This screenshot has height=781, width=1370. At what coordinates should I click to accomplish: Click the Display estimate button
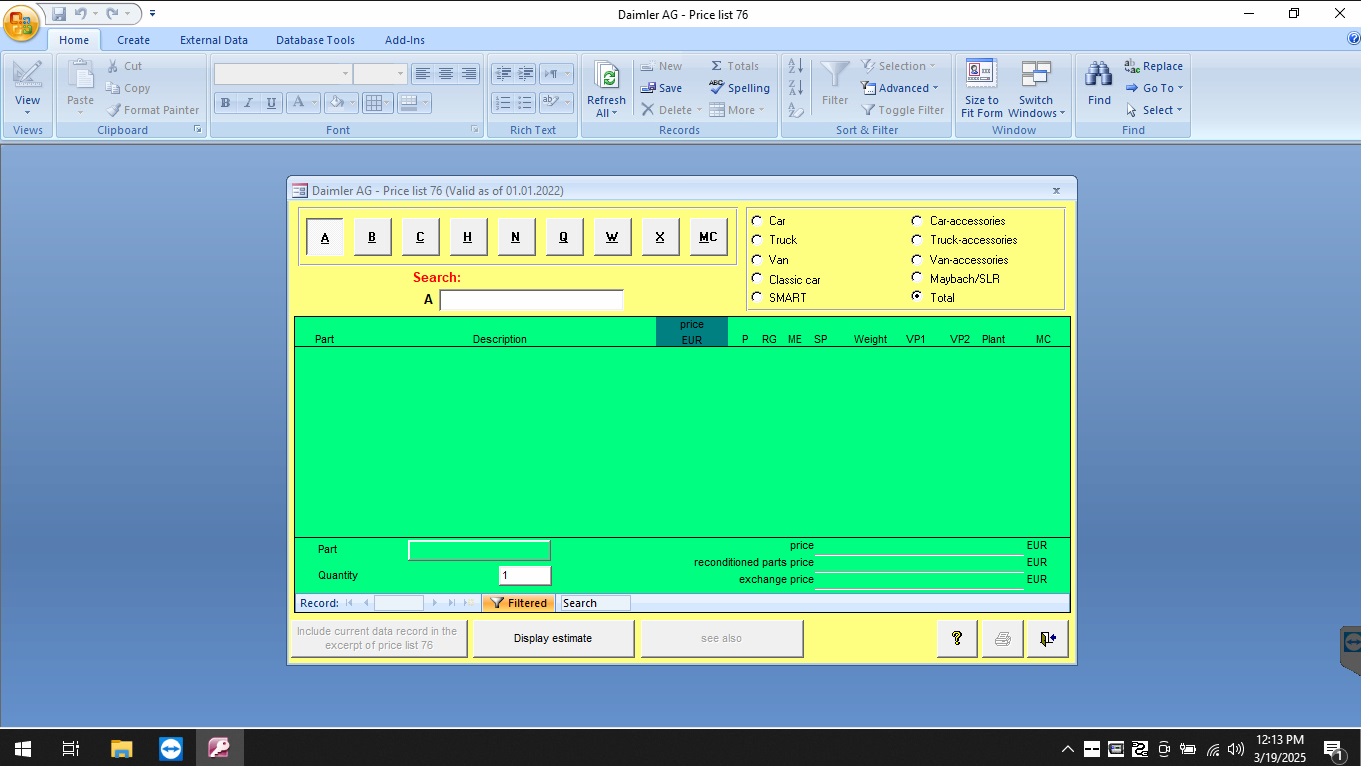tap(553, 639)
